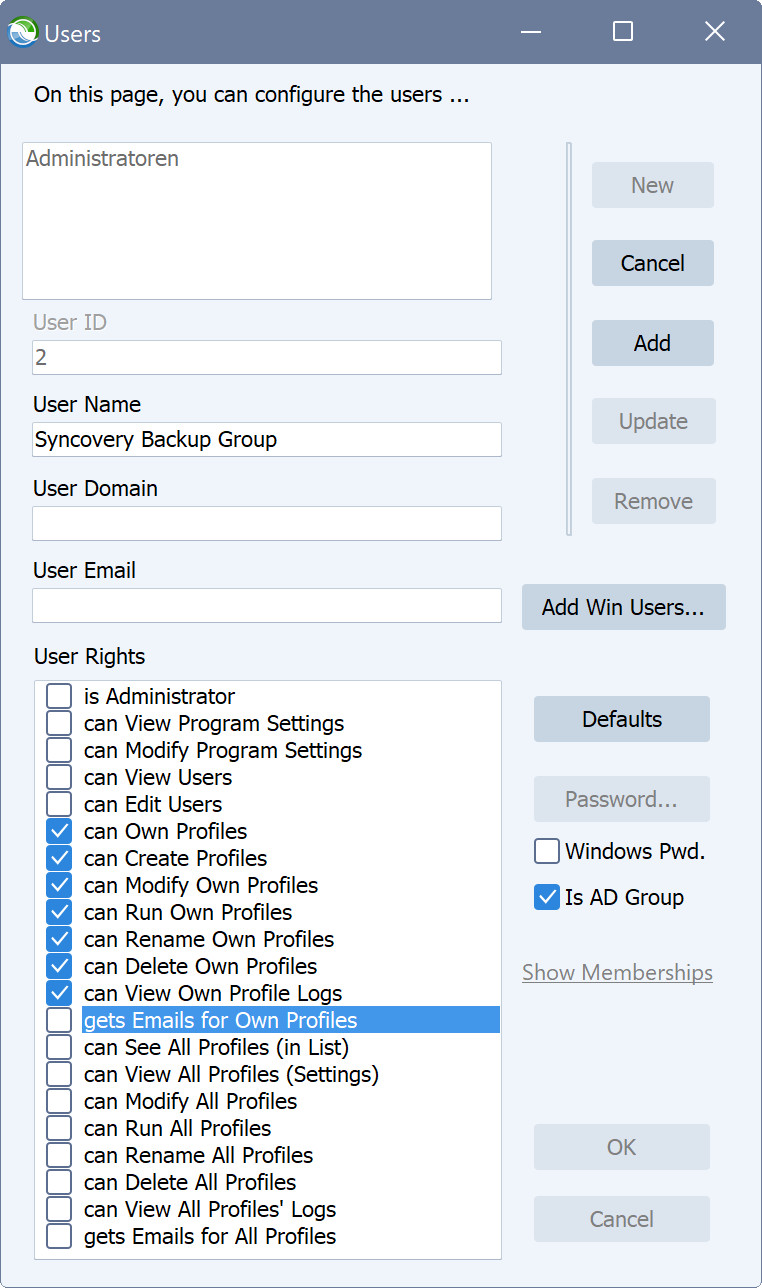The width and height of the screenshot is (762, 1288).
Task: Enable "can Edit Users" permission
Action: coord(58,804)
